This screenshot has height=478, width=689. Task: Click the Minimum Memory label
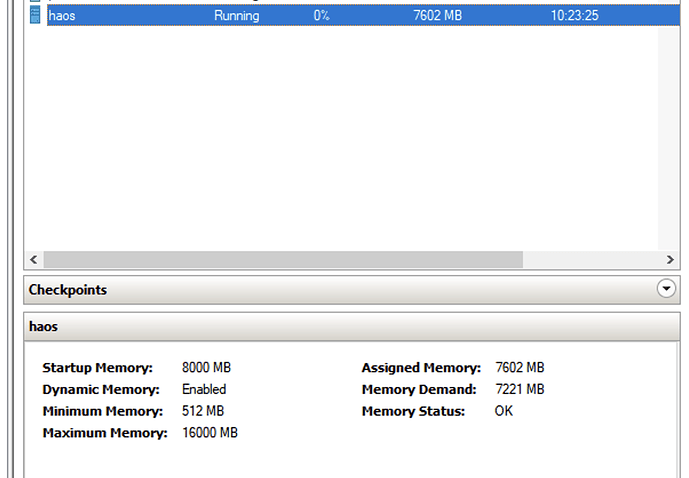click(x=103, y=411)
